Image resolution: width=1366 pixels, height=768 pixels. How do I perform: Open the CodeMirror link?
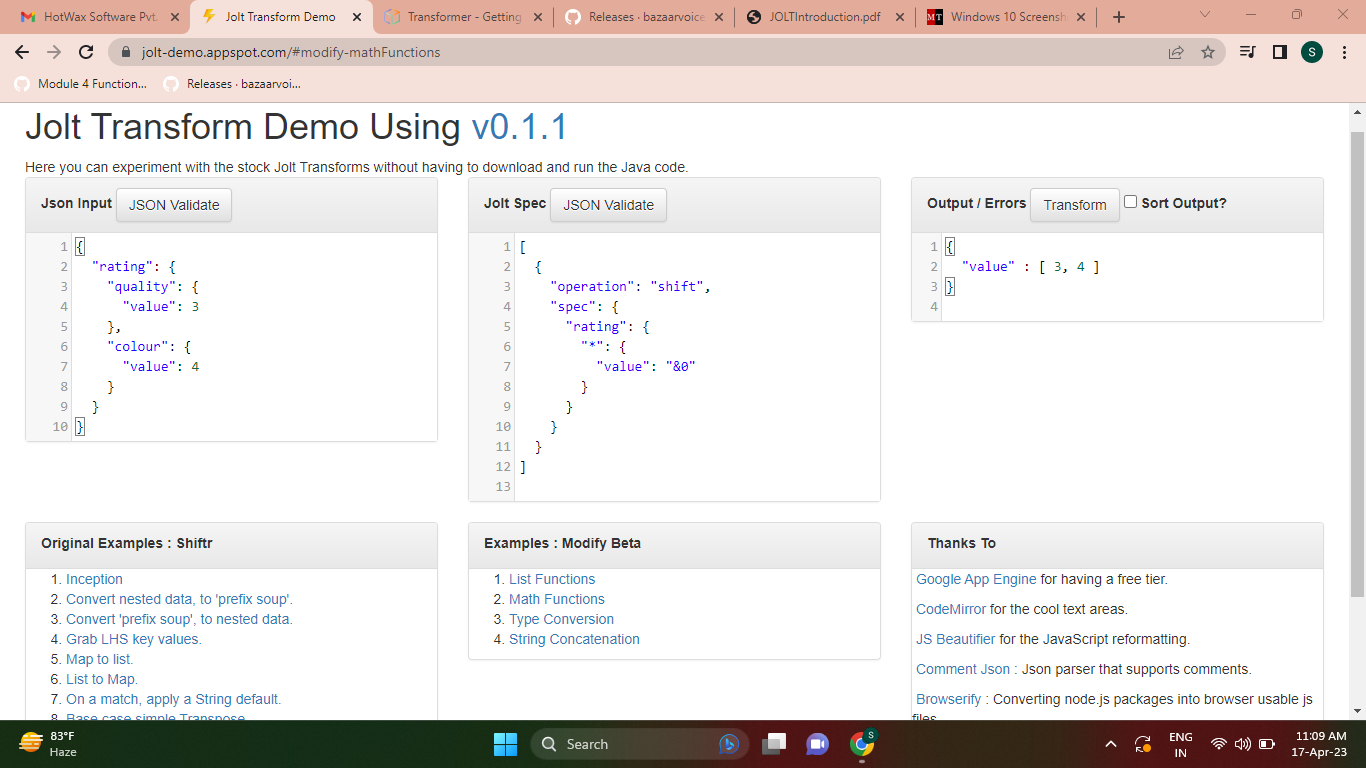951,609
